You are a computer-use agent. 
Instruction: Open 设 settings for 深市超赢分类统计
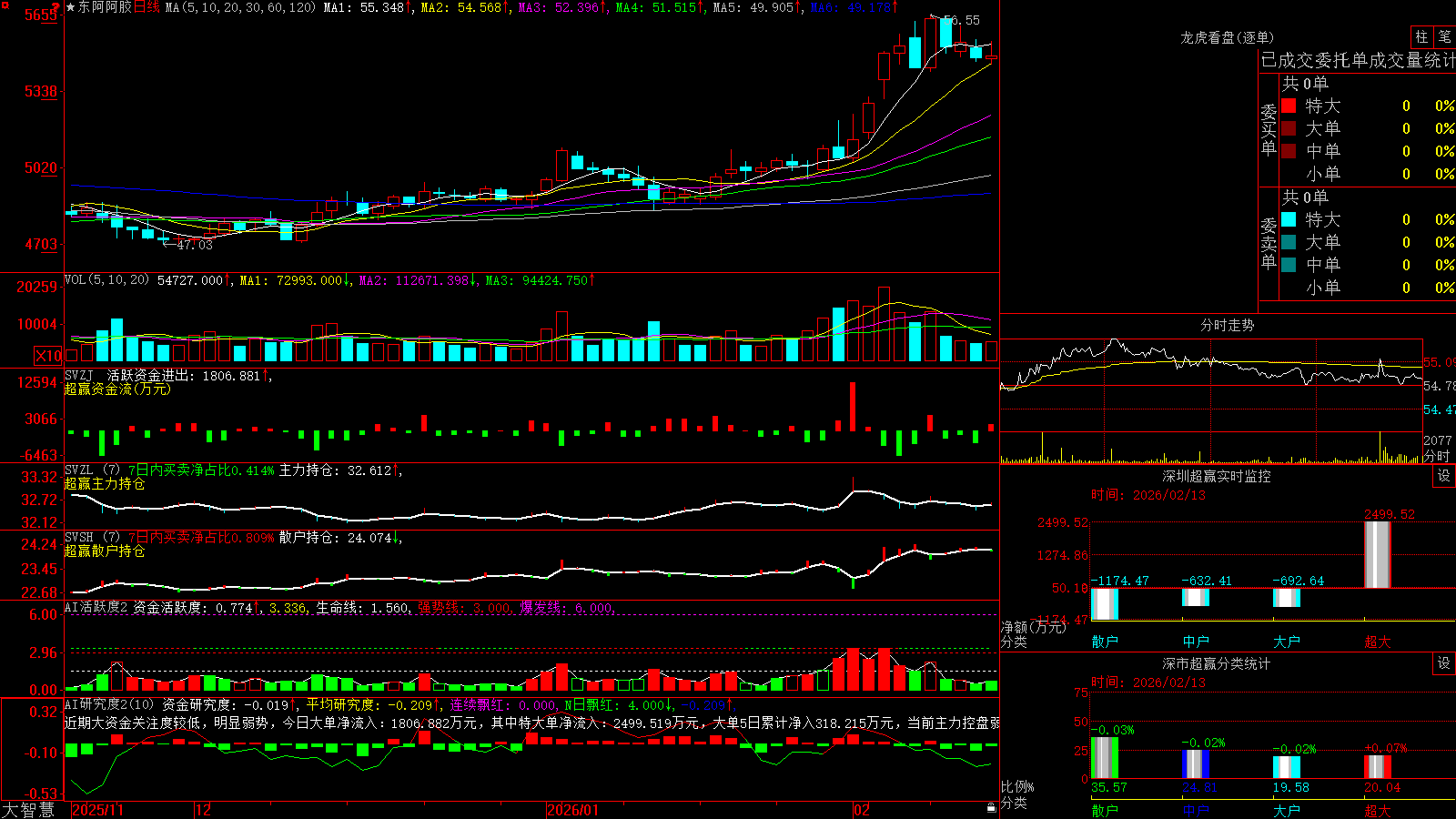[x=1444, y=663]
